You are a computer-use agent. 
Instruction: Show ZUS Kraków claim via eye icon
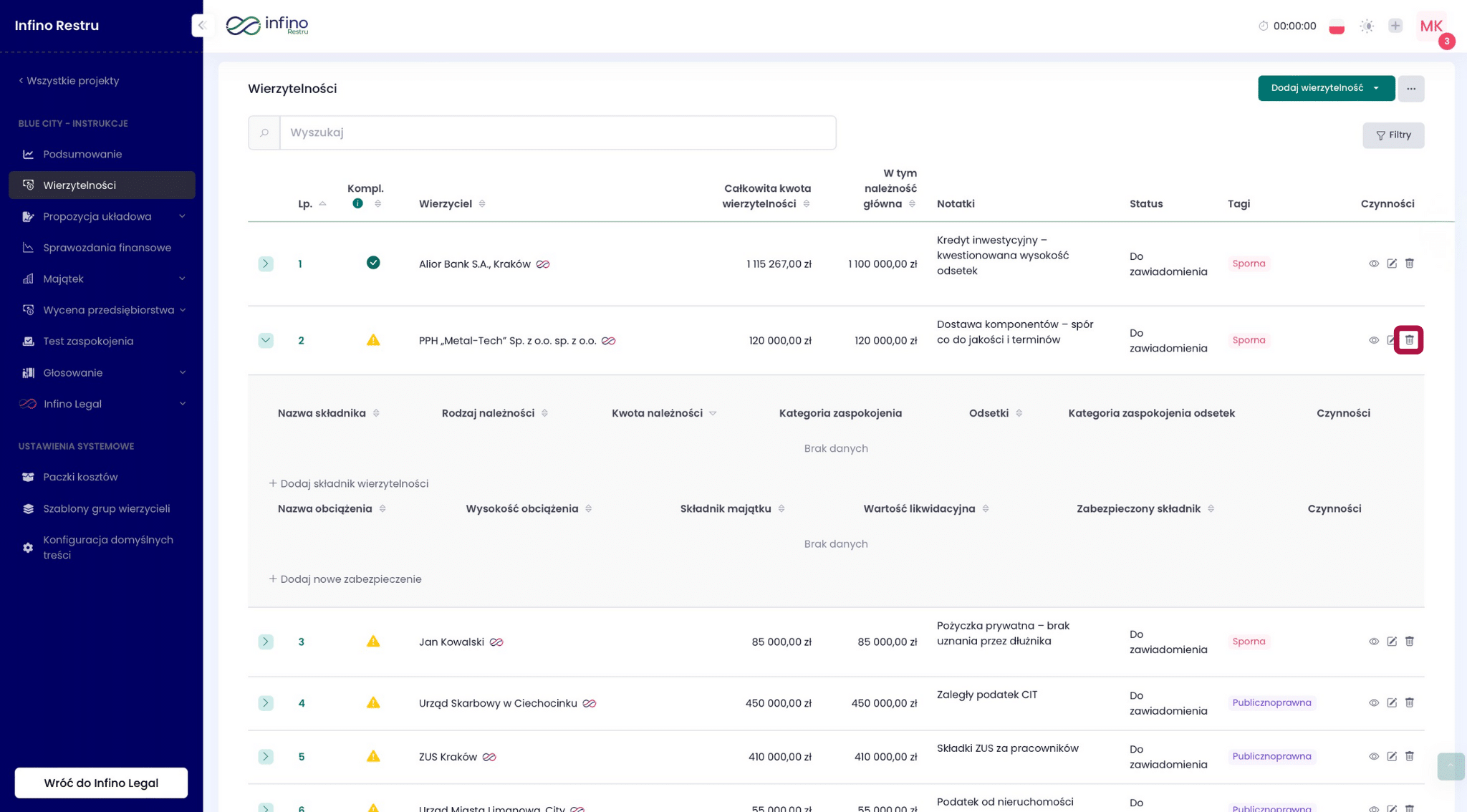pos(1374,757)
